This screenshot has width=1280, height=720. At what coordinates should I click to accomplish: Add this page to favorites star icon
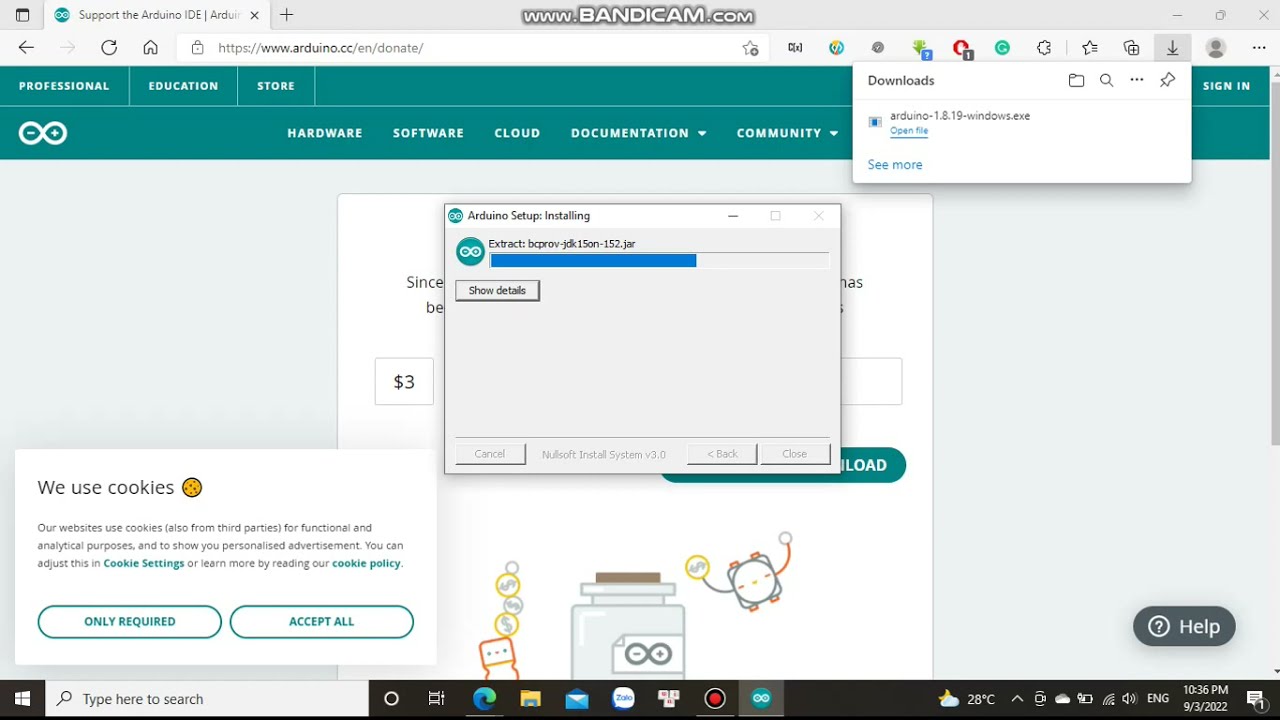pos(750,48)
